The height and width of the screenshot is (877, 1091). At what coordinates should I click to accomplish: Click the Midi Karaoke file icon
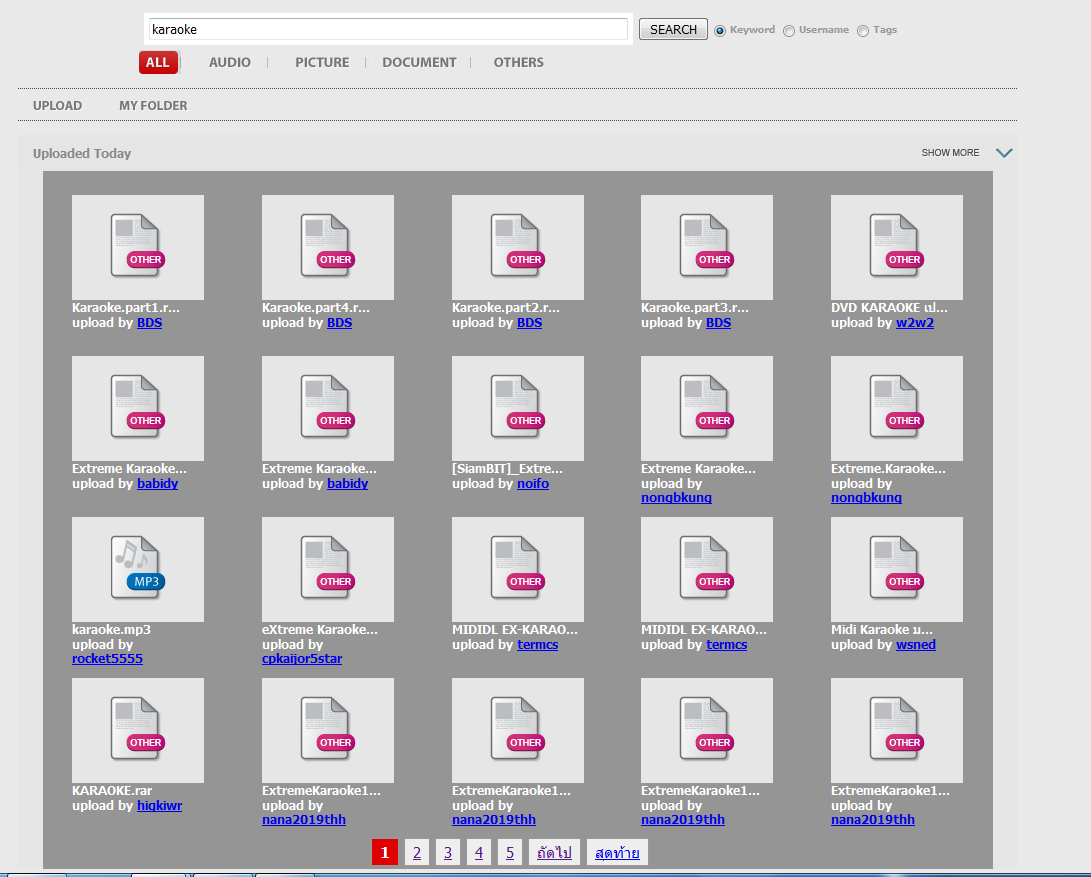point(896,568)
